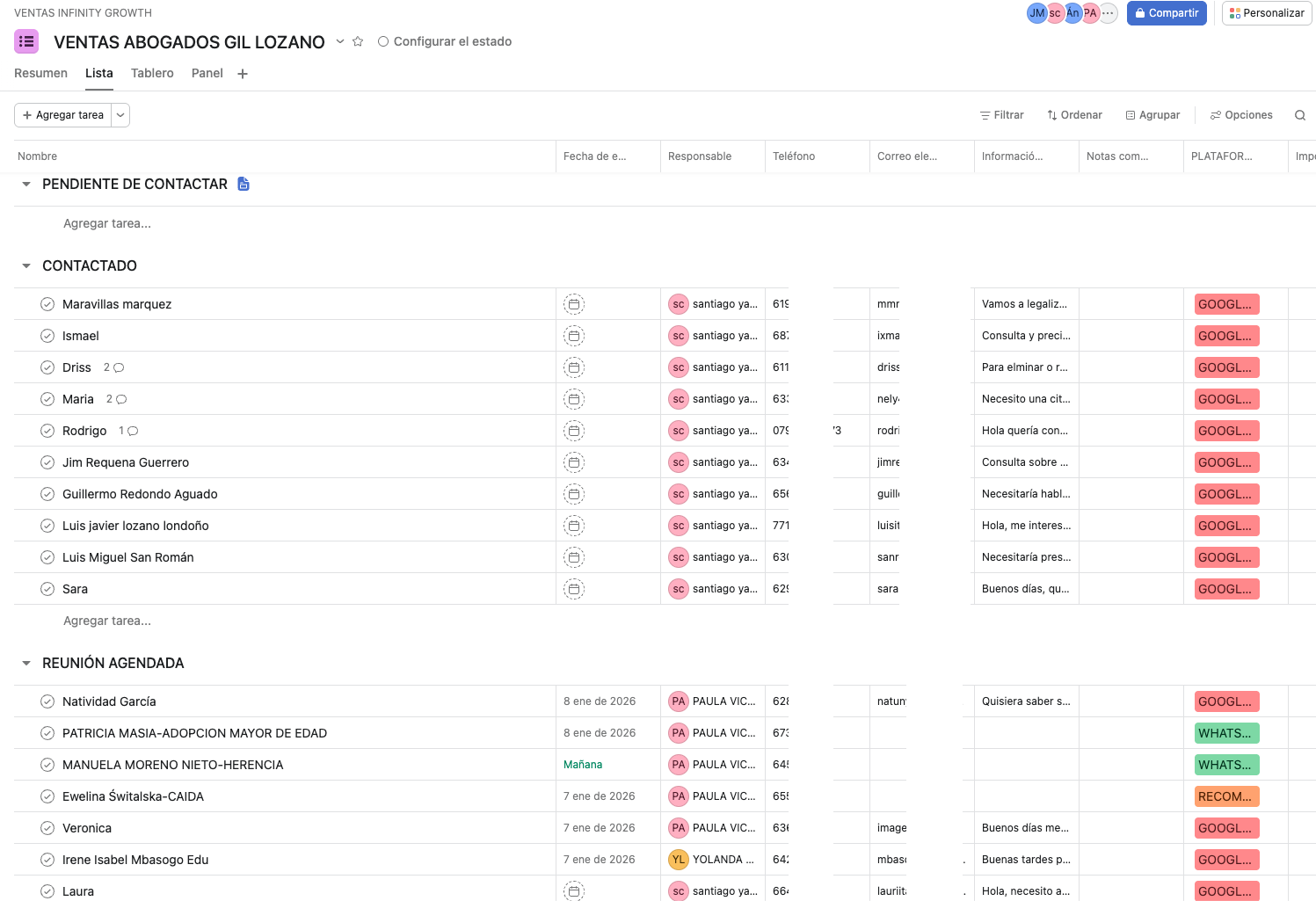Mark Maravillas marquez task complete

click(x=47, y=304)
